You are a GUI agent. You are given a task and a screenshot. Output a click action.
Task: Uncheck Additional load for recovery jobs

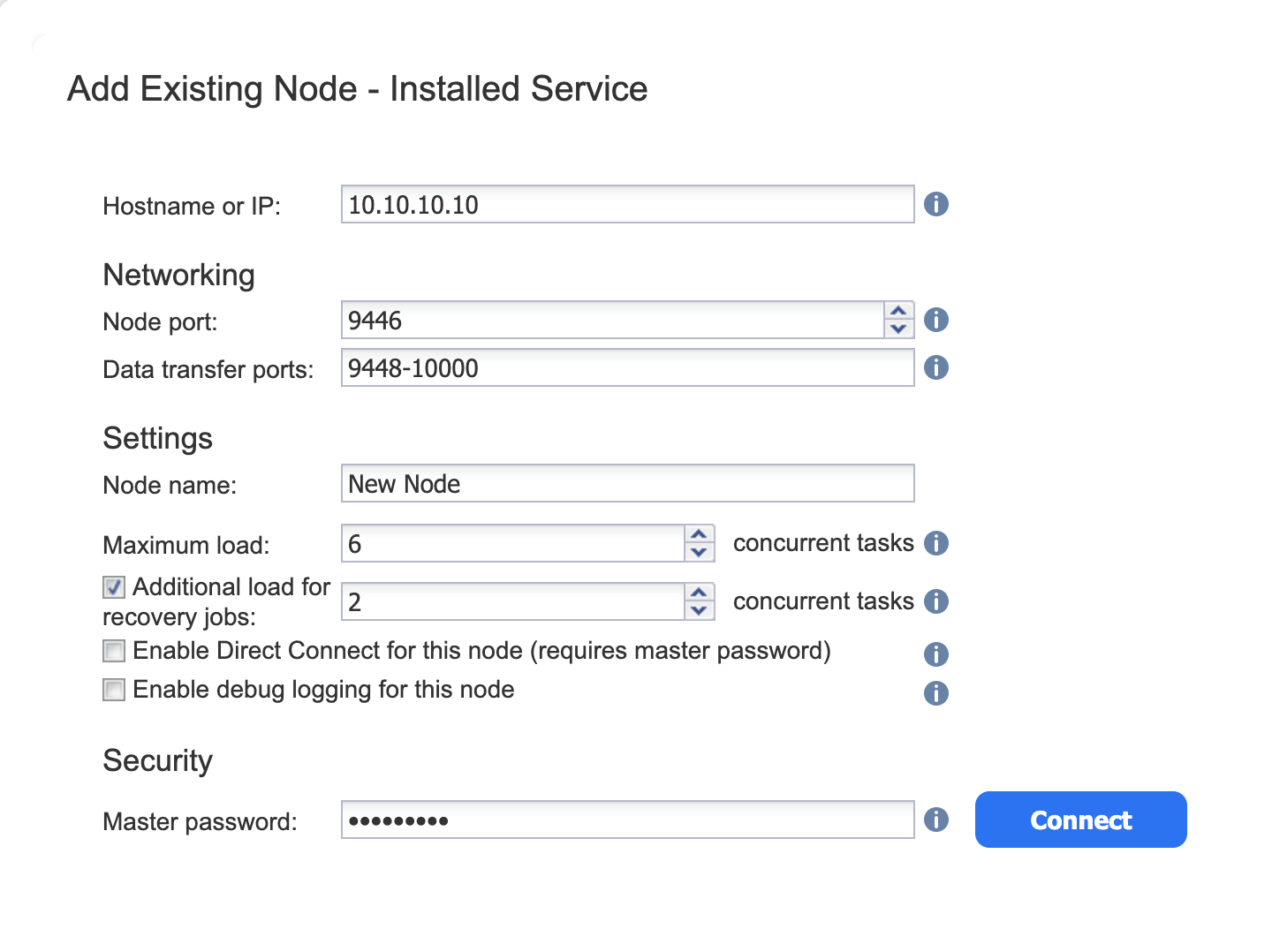coord(113,587)
